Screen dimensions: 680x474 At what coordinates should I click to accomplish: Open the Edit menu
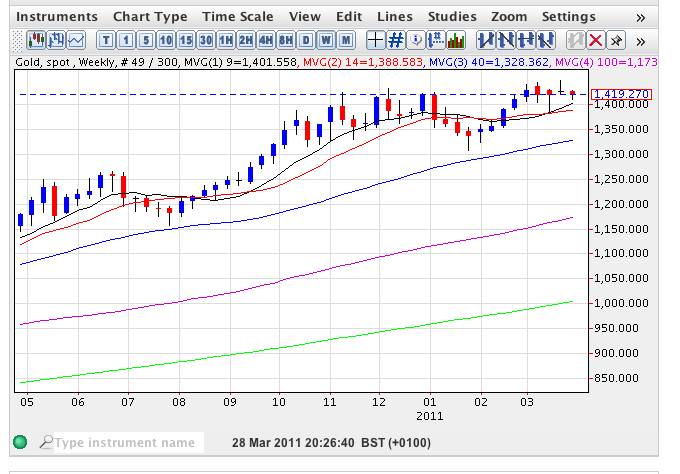pyautogui.click(x=349, y=17)
